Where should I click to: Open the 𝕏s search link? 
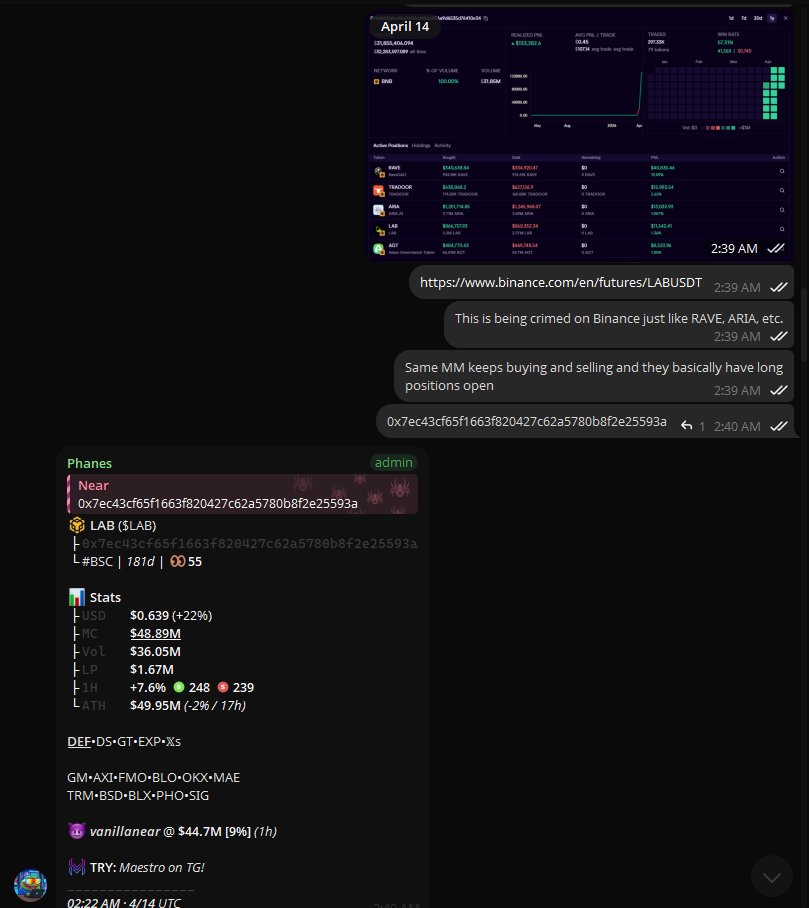click(173, 741)
